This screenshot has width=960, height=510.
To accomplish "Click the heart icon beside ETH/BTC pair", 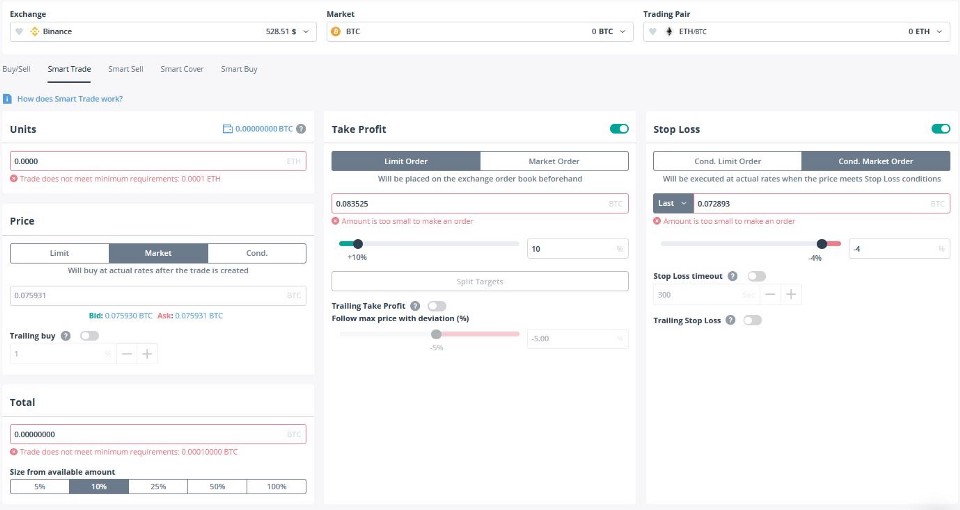I will [653, 31].
